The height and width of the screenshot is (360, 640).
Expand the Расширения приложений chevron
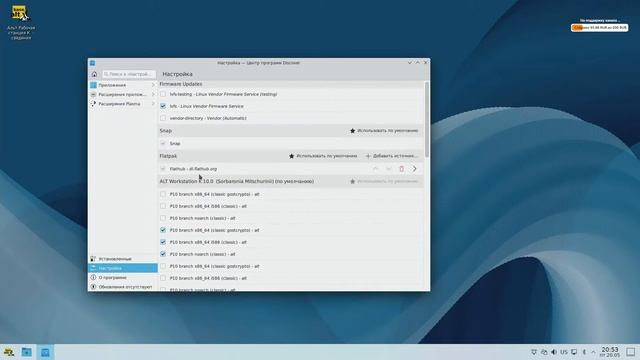pos(153,94)
